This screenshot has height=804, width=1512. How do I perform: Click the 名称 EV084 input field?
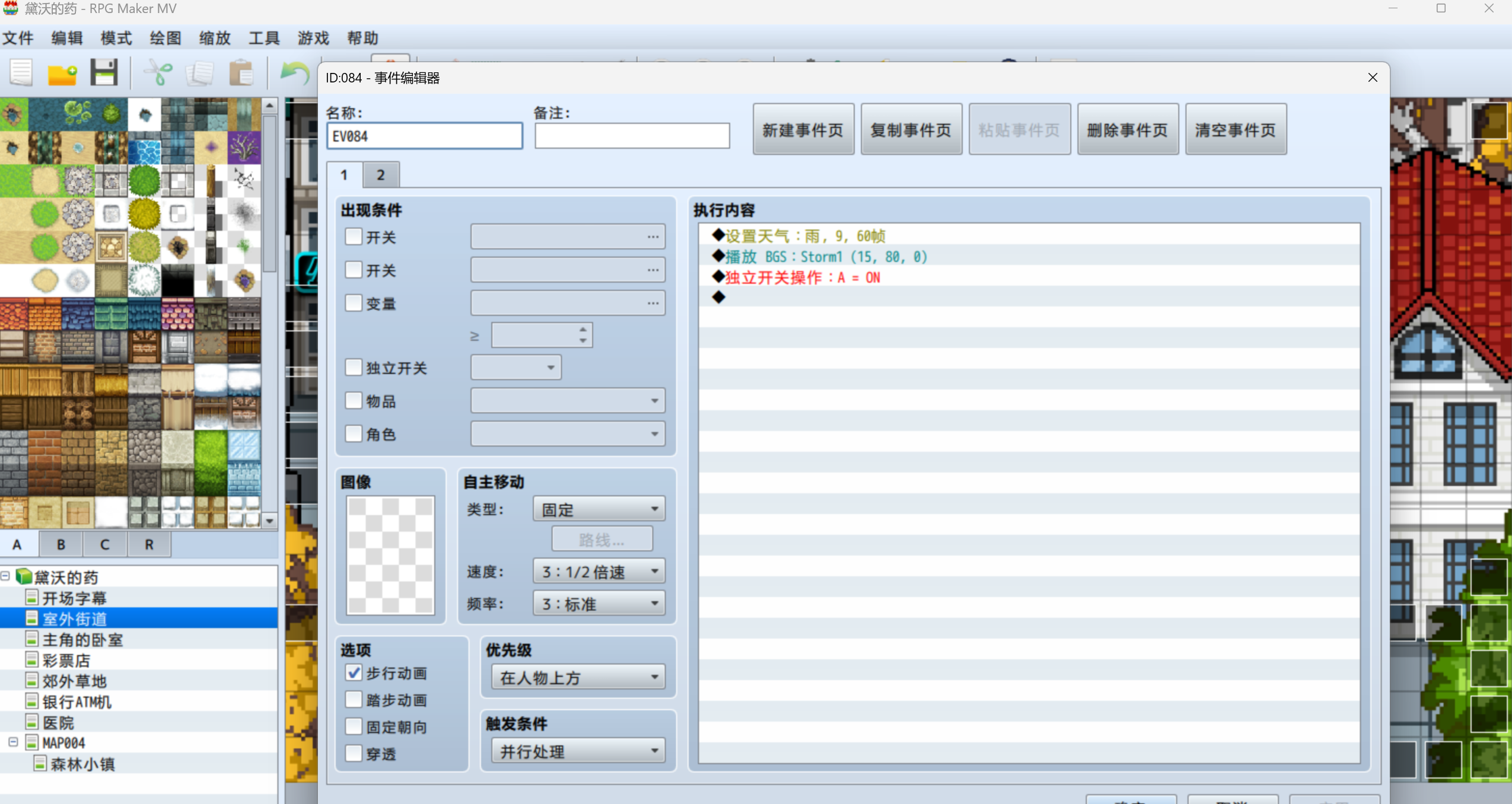pyautogui.click(x=424, y=136)
